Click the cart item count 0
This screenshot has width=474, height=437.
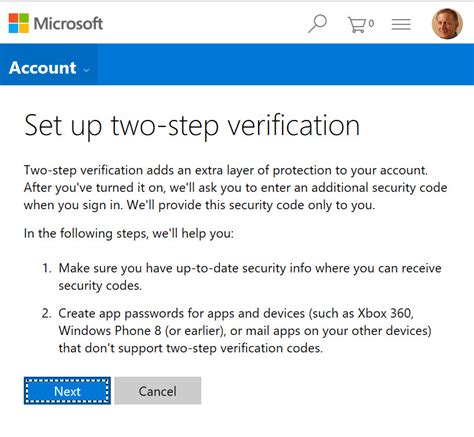click(371, 23)
